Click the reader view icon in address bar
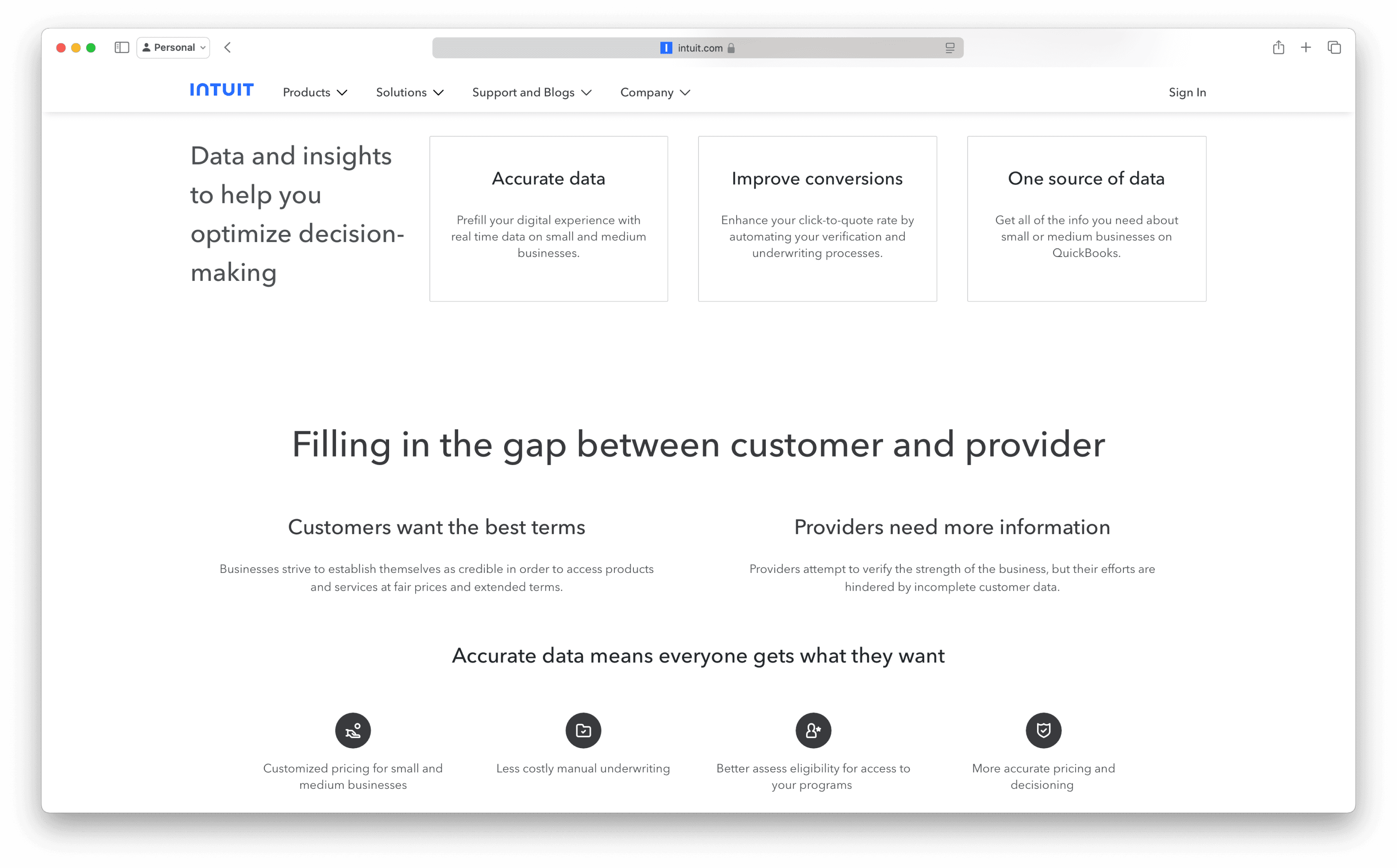 pos(949,48)
